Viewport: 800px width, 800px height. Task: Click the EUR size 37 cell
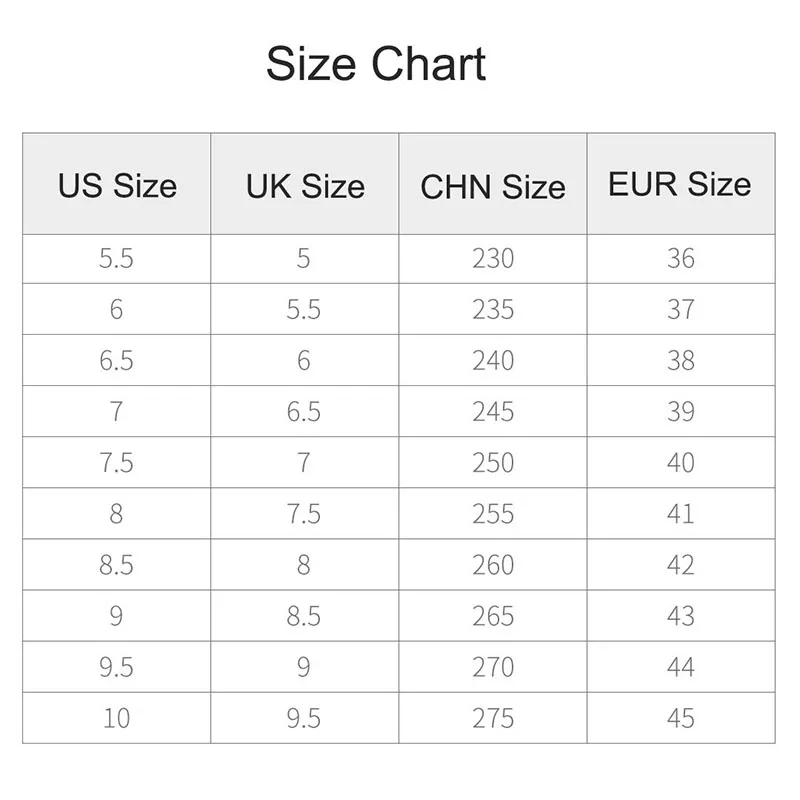pyautogui.click(x=680, y=310)
